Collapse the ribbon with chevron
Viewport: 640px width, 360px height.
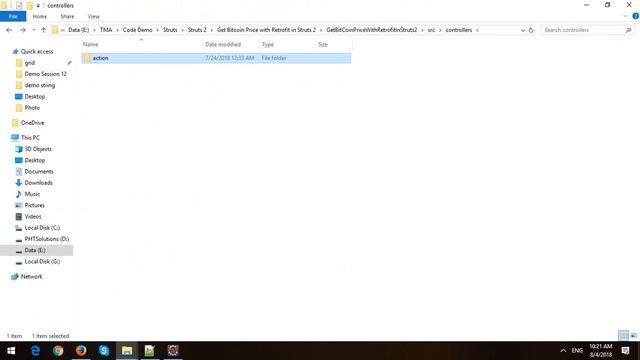tap(625, 16)
